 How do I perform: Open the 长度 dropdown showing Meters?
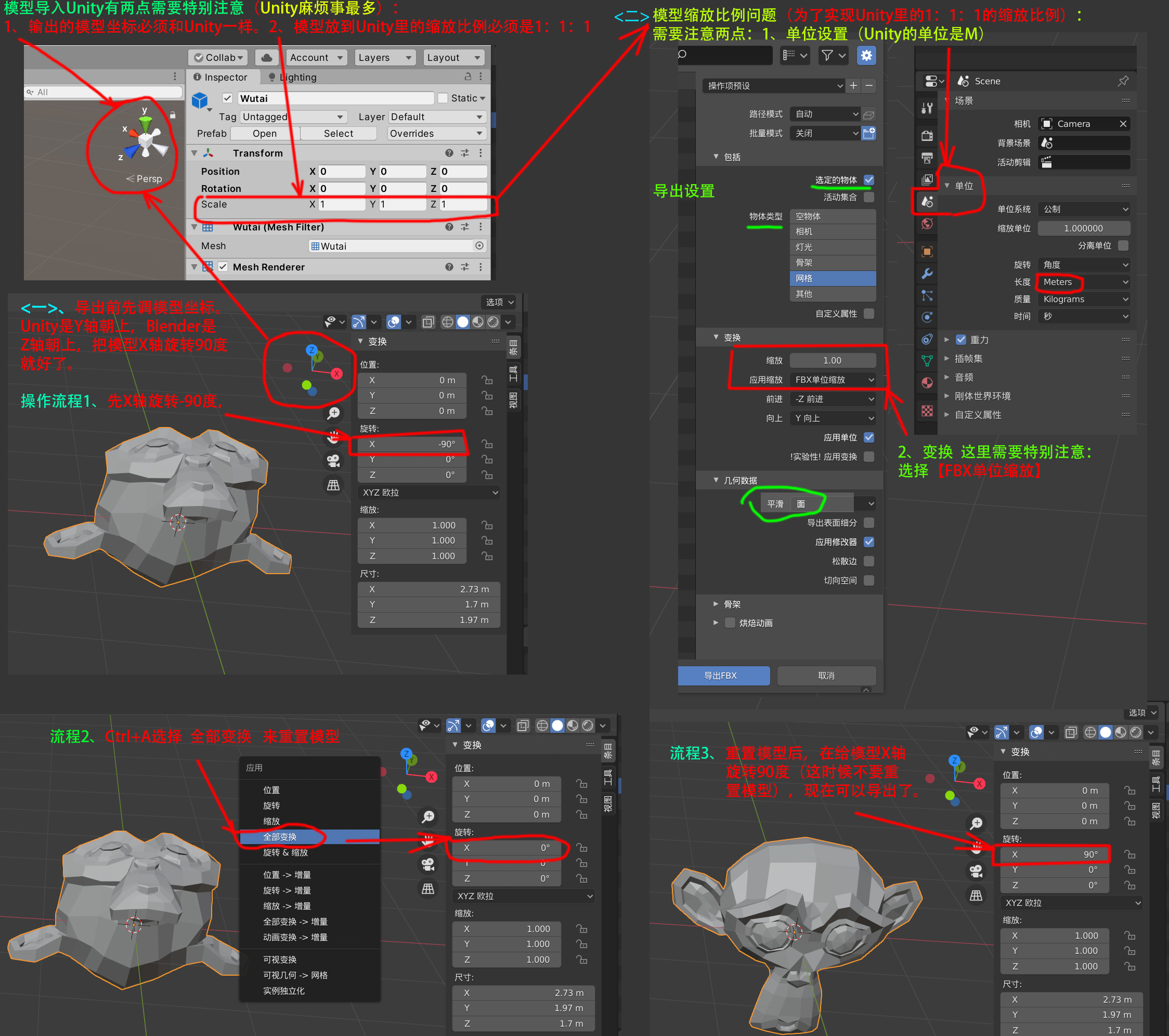[1084, 282]
